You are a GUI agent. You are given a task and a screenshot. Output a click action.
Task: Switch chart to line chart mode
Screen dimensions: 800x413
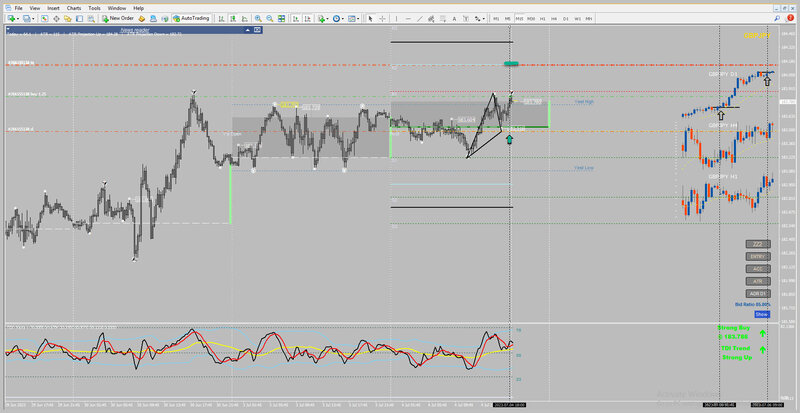pos(244,18)
